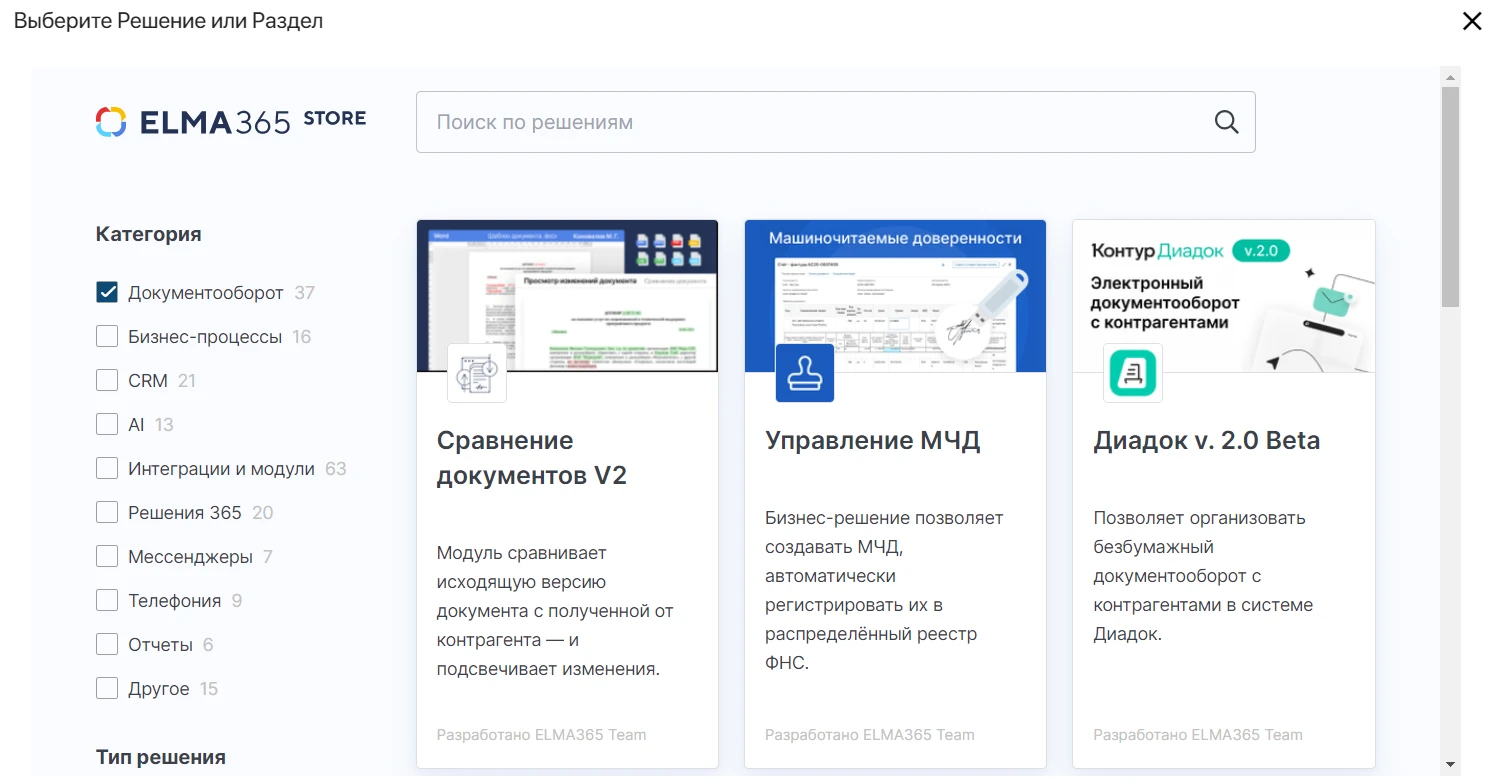Click the stamp icon on Управление МЧД card

(804, 372)
